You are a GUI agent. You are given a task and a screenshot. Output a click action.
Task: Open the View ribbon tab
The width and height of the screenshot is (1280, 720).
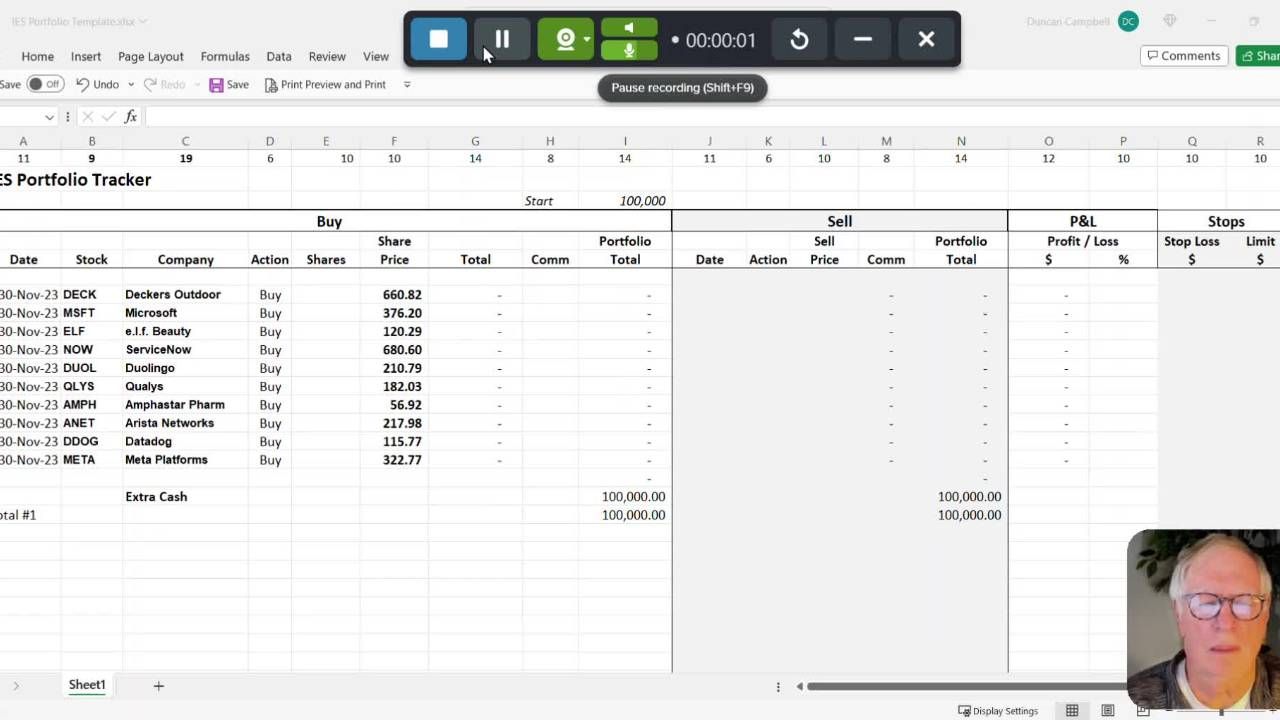click(x=376, y=56)
